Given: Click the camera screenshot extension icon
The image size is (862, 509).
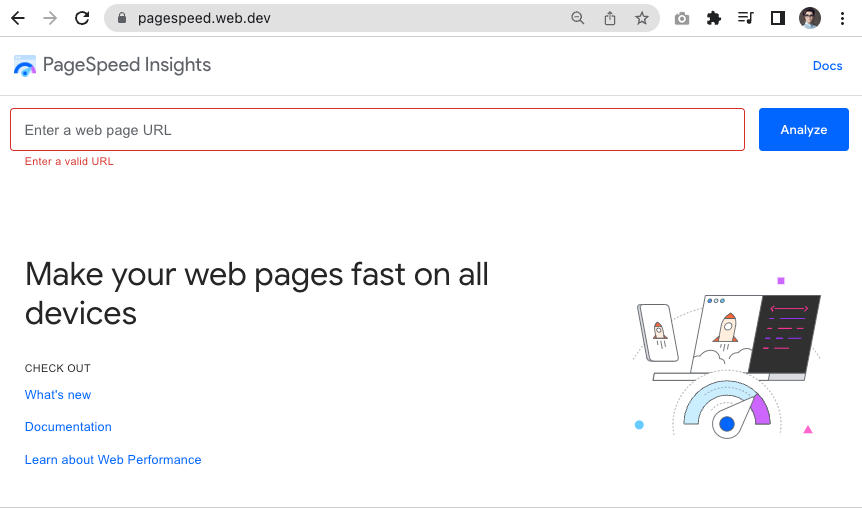Looking at the screenshot, I should [x=682, y=19].
